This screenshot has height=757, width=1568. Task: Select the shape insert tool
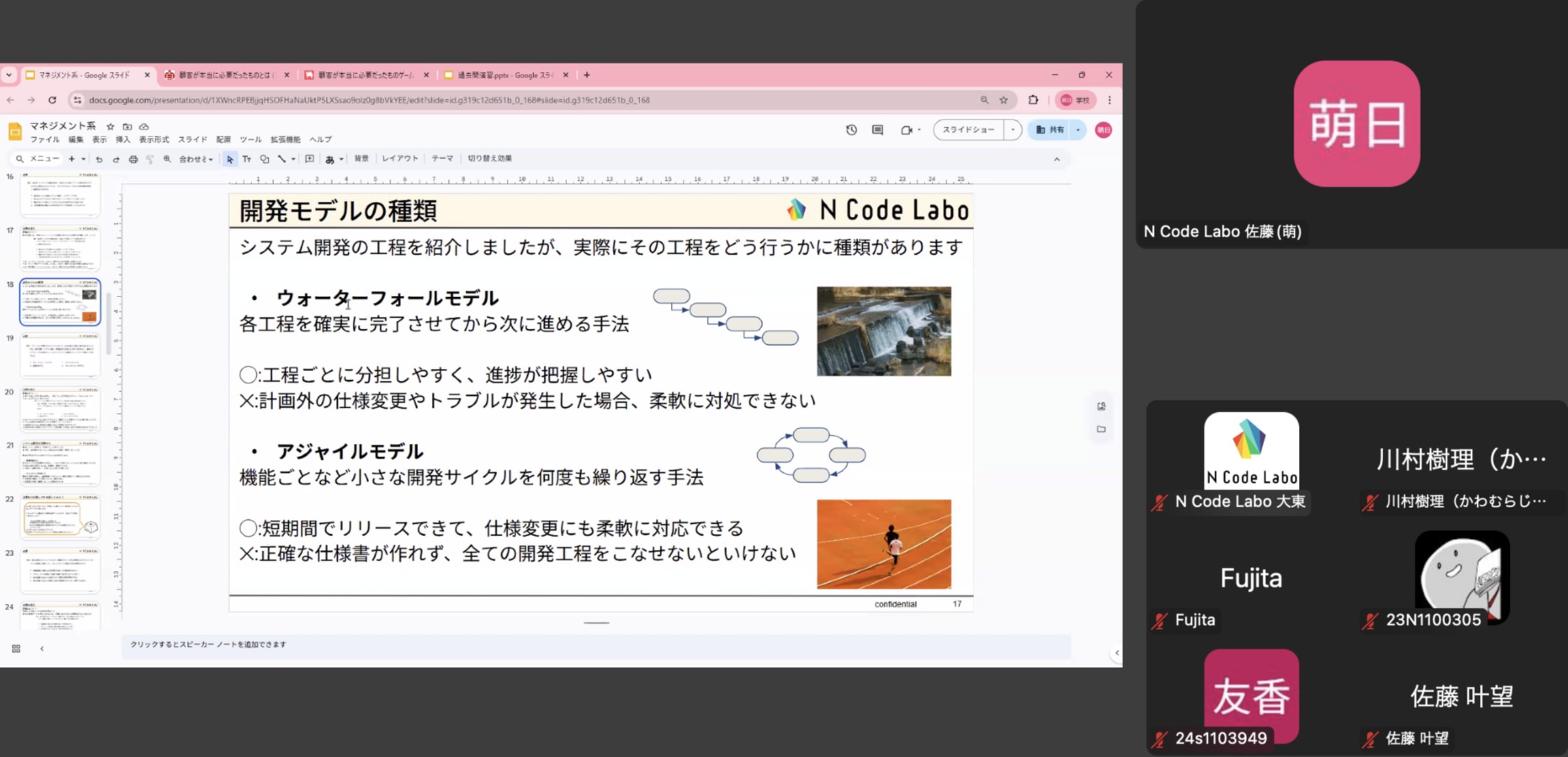(265, 159)
